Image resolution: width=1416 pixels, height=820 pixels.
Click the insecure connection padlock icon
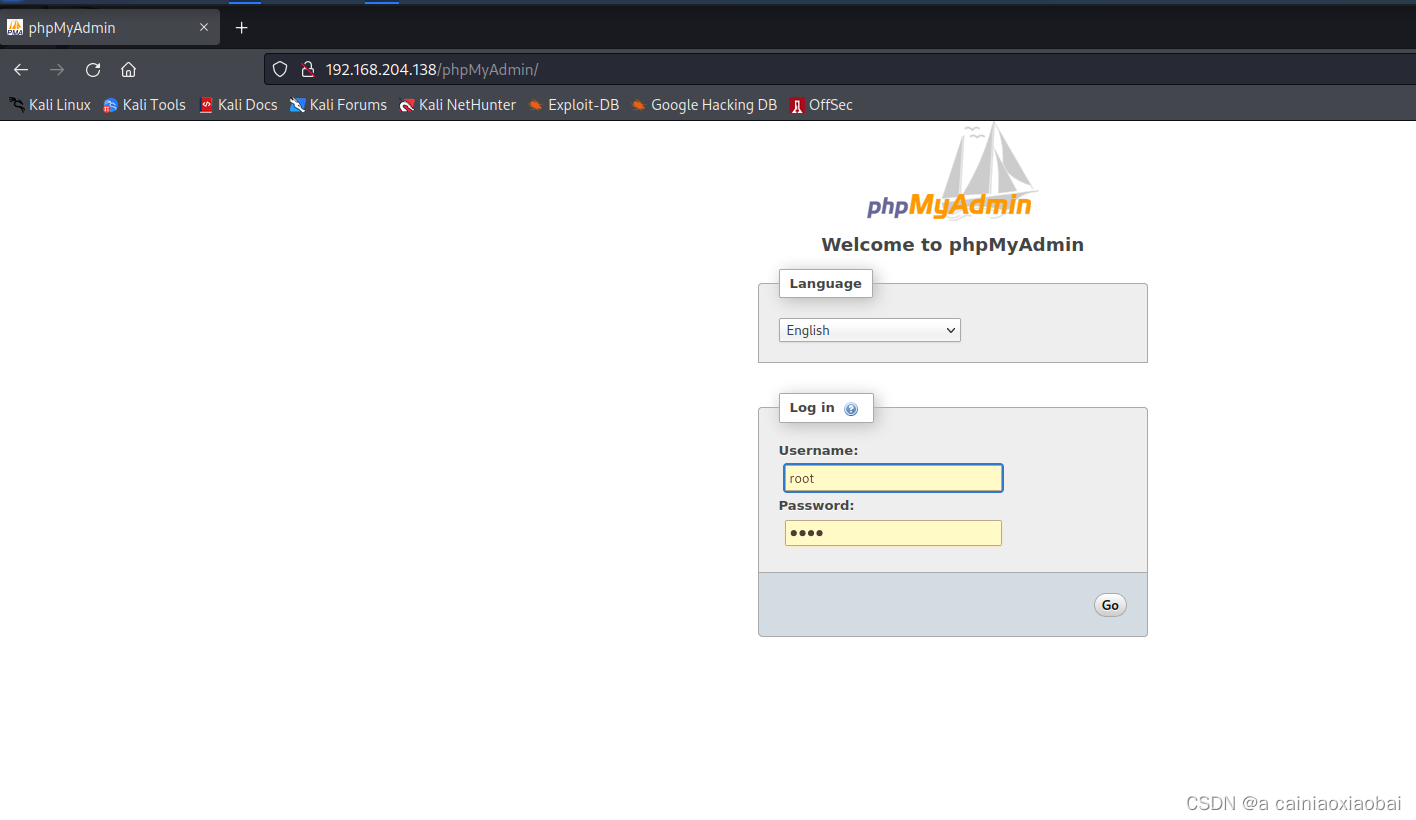point(308,70)
